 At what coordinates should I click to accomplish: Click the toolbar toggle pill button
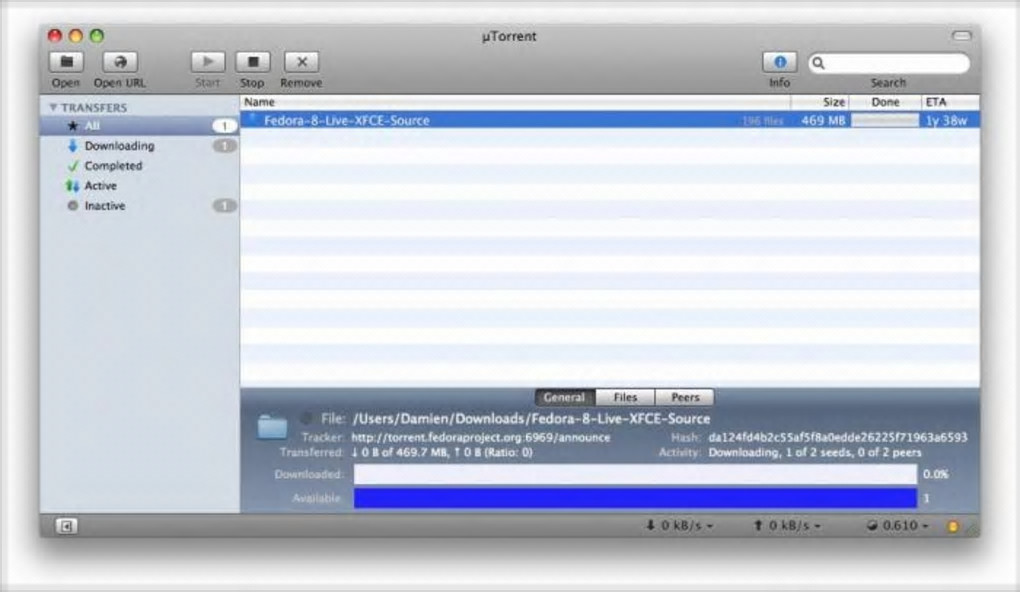pyautogui.click(x=961, y=36)
